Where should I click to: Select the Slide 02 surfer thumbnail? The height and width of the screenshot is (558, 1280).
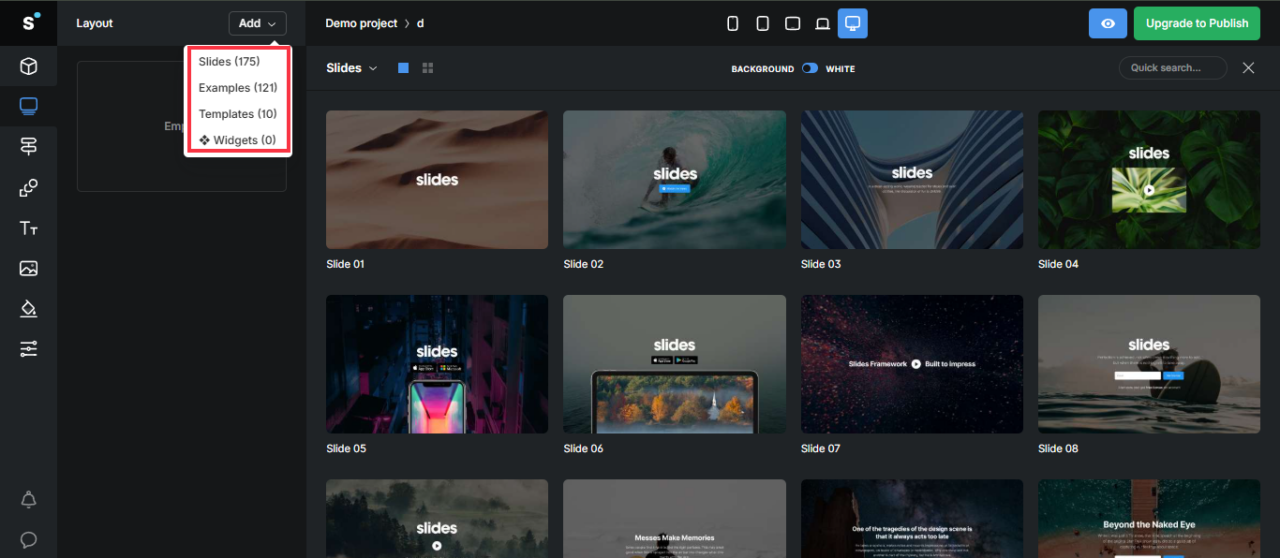[674, 180]
